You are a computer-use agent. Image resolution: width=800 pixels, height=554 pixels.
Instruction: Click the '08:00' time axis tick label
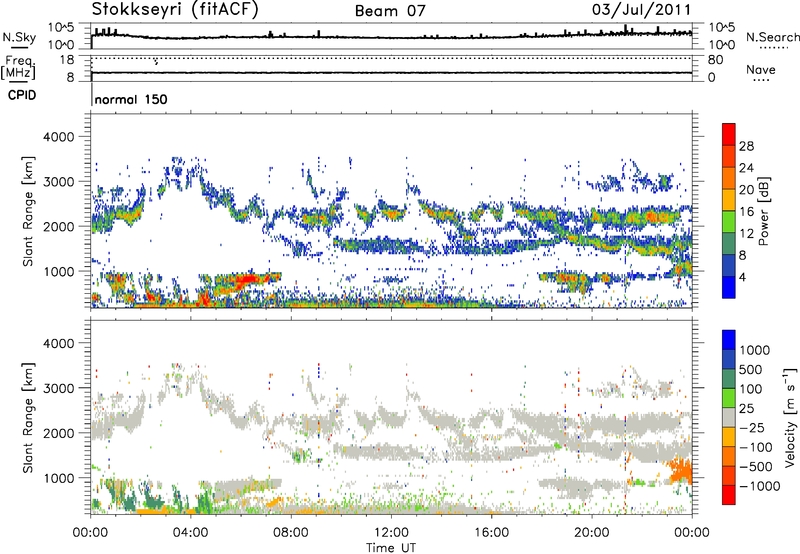tap(291, 533)
